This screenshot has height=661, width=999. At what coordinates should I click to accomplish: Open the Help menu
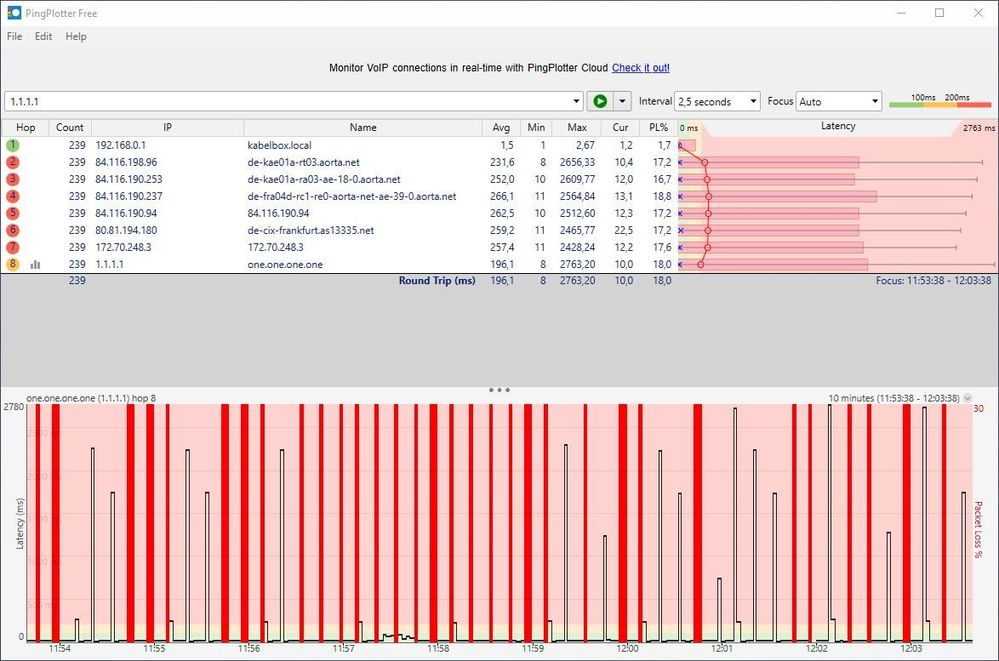click(76, 37)
